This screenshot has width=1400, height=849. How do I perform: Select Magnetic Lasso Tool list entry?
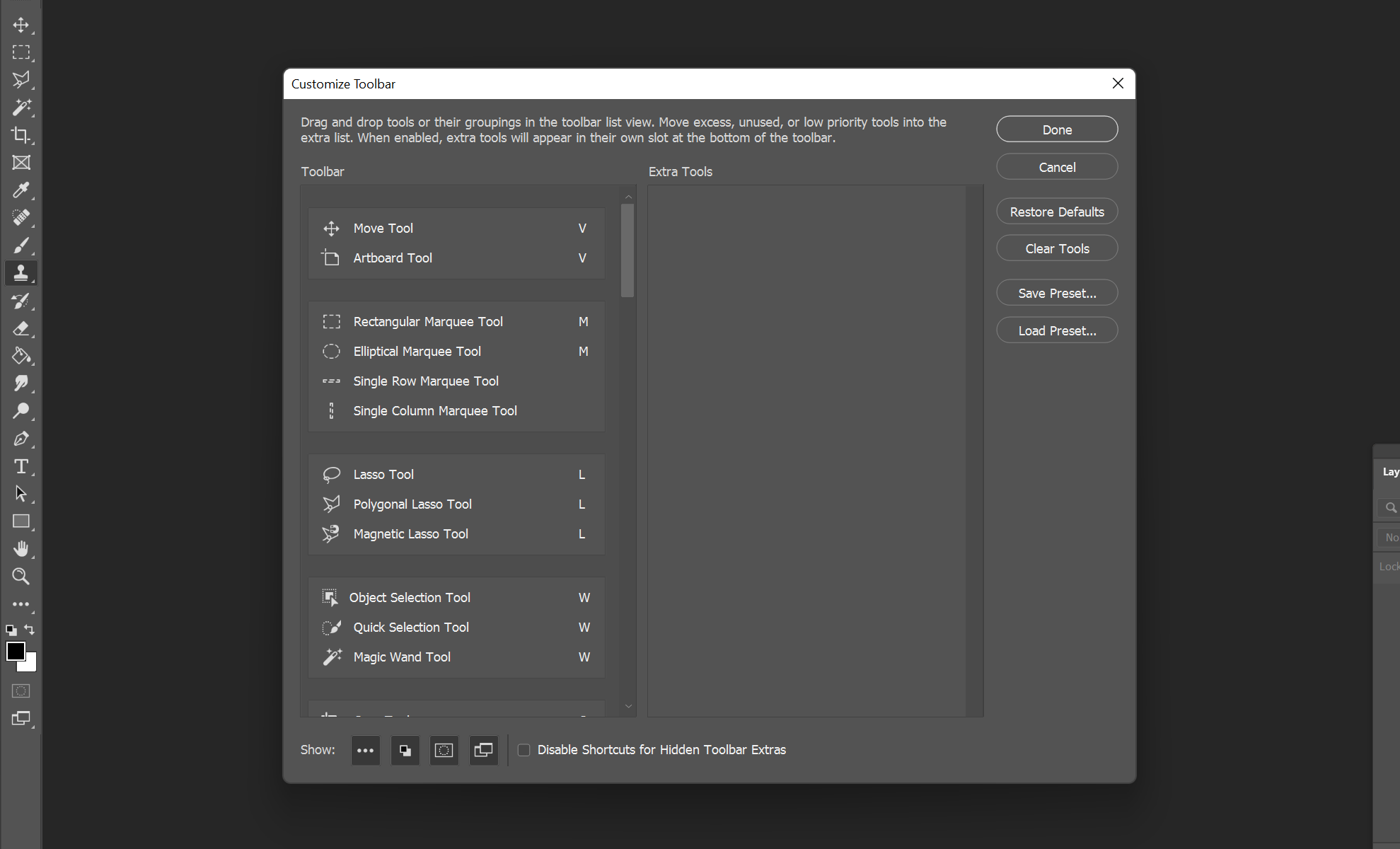[x=410, y=534]
